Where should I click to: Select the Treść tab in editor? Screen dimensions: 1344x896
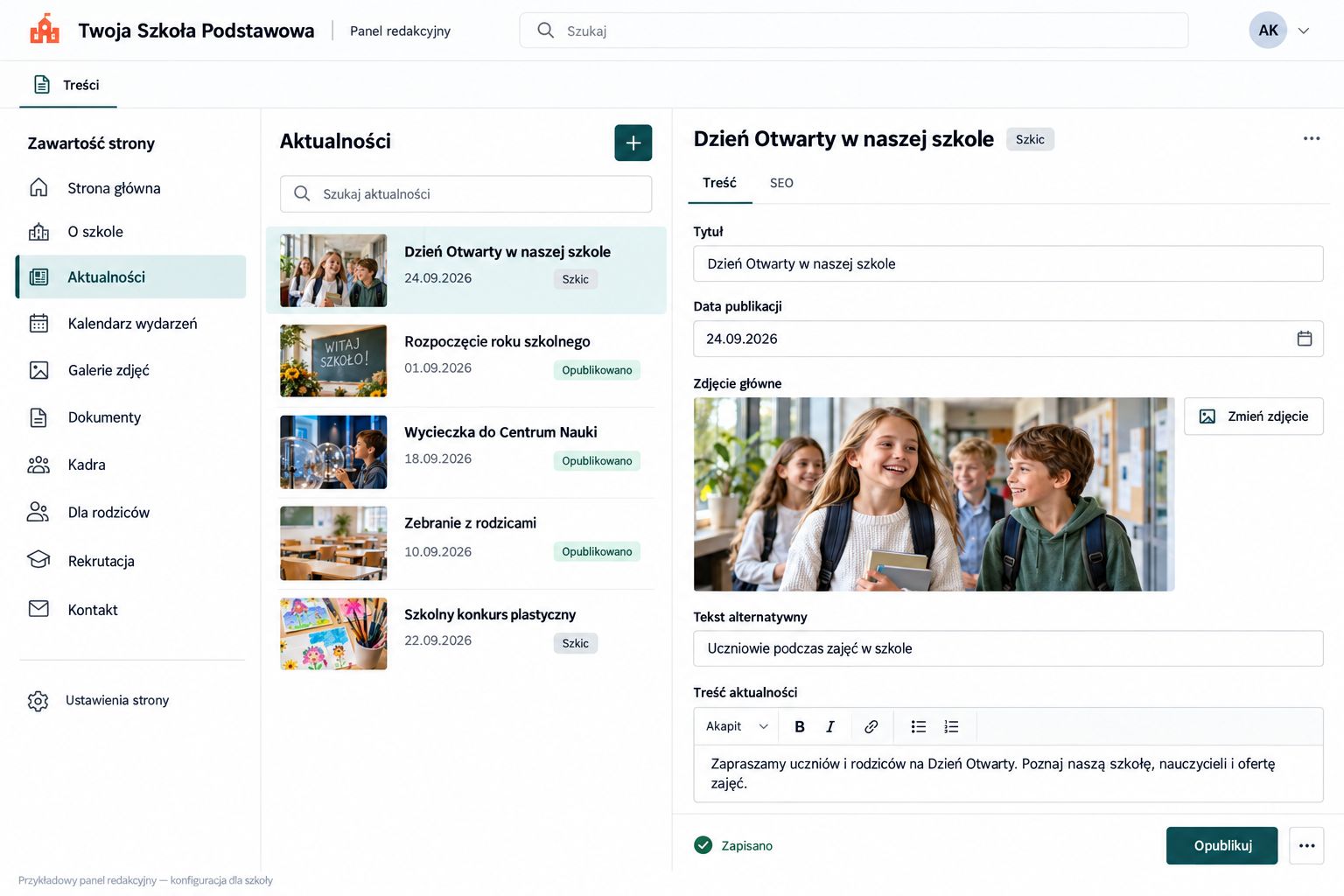click(719, 183)
